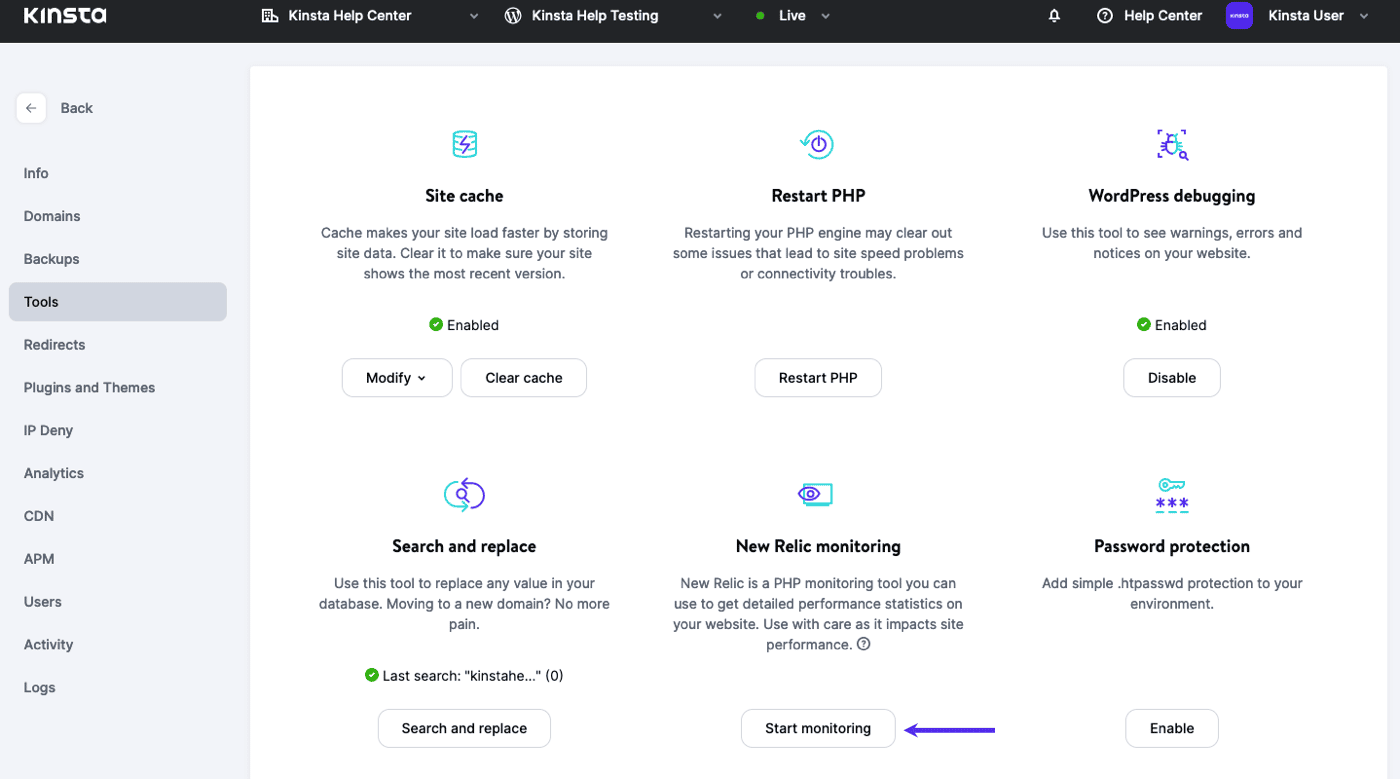Click the Password protection key icon
1400x779 pixels.
(x=1171, y=494)
